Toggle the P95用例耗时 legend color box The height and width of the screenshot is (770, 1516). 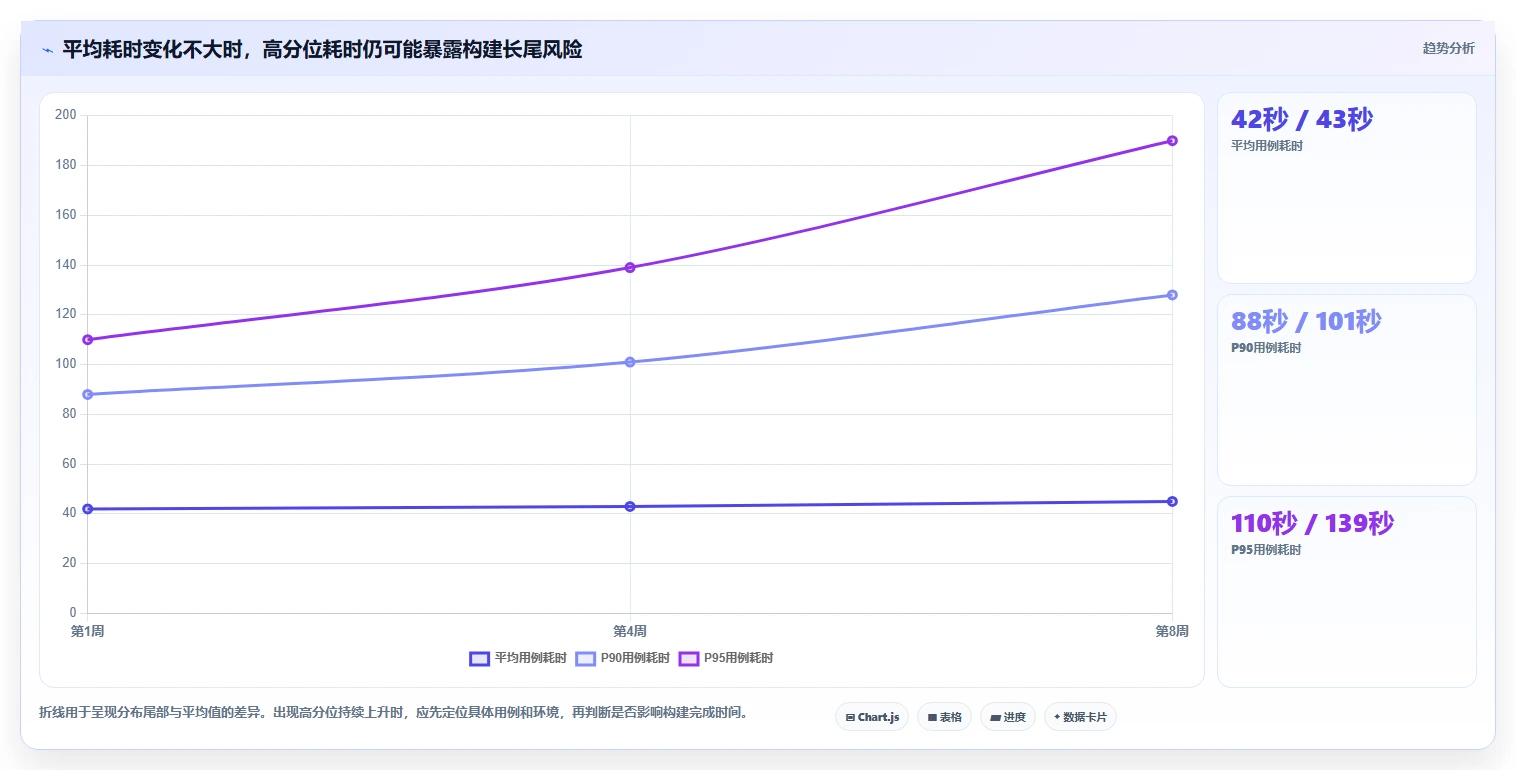click(x=688, y=658)
